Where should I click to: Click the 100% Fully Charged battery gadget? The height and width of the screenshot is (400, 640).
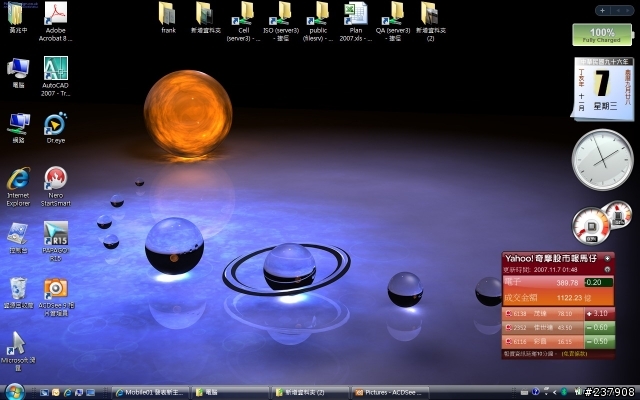point(602,35)
